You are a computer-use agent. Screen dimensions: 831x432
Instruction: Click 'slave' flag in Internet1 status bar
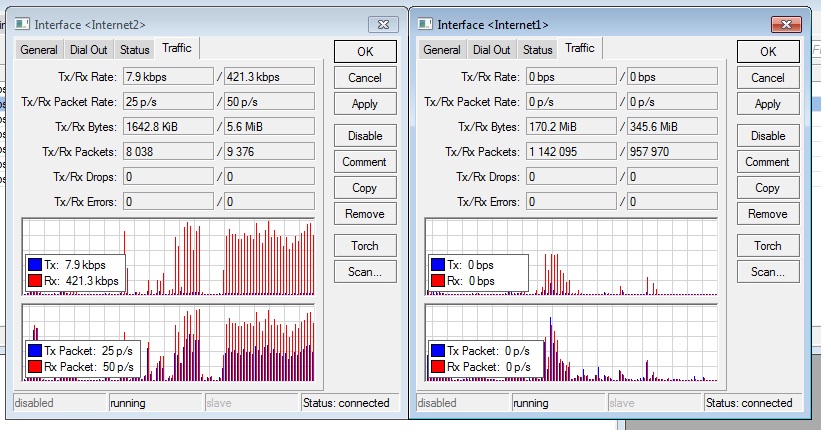622,403
